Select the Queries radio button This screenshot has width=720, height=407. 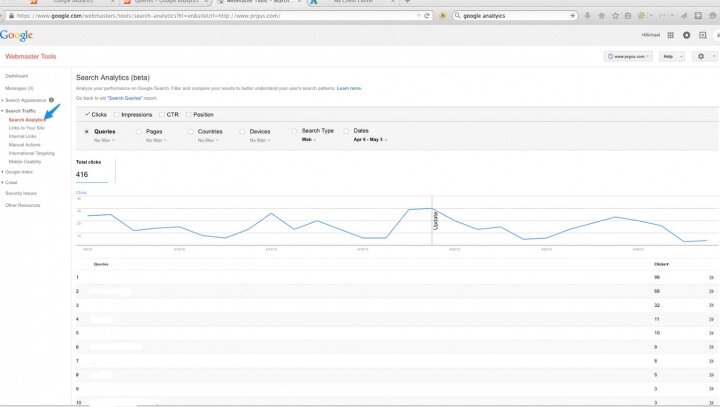(x=87, y=131)
